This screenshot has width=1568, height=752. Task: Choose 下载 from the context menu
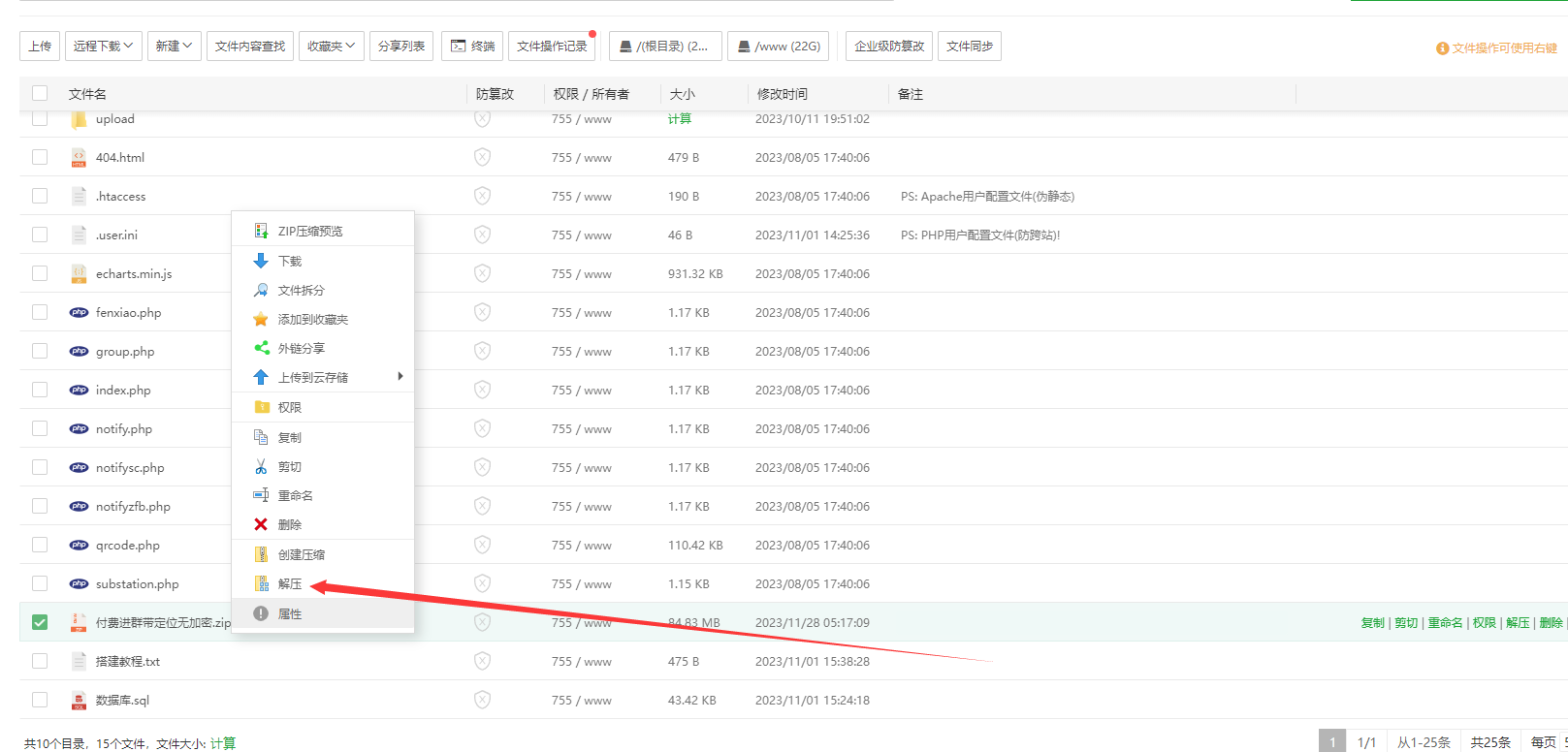323,261
